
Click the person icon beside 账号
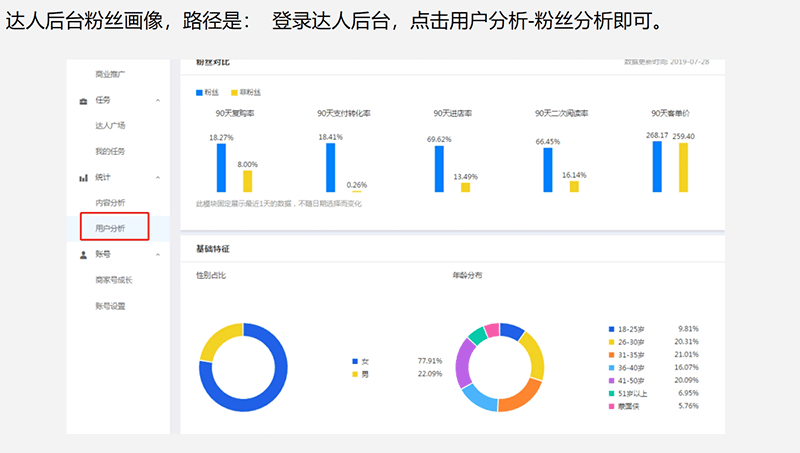coord(83,254)
